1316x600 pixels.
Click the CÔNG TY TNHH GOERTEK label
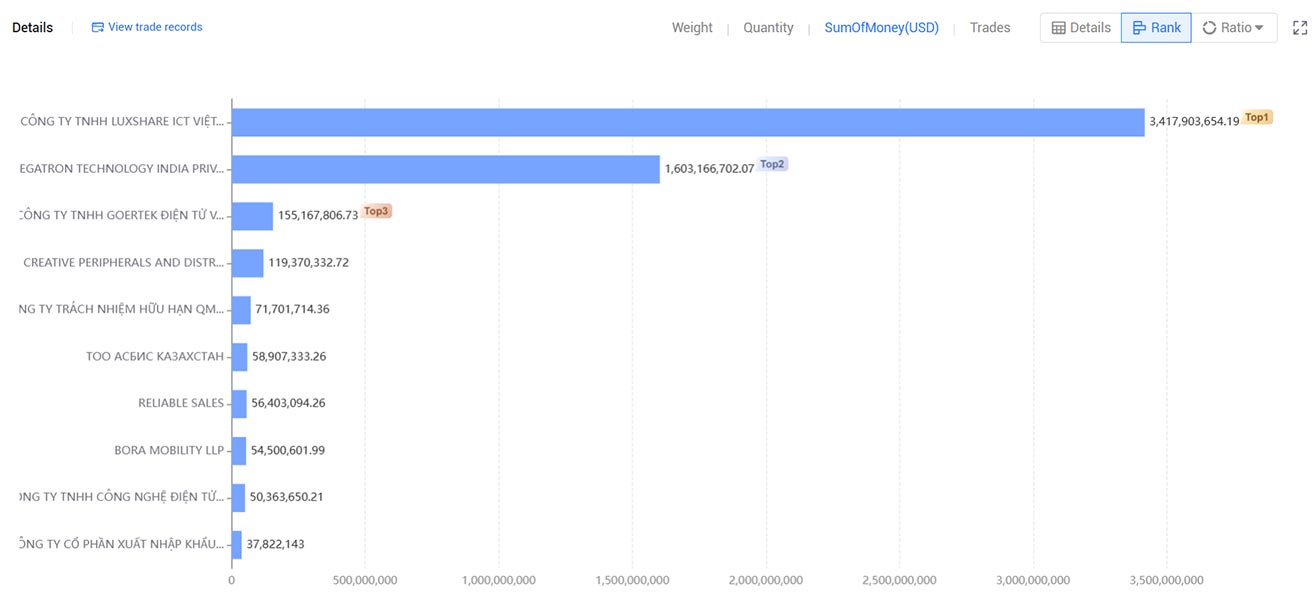click(x=122, y=216)
